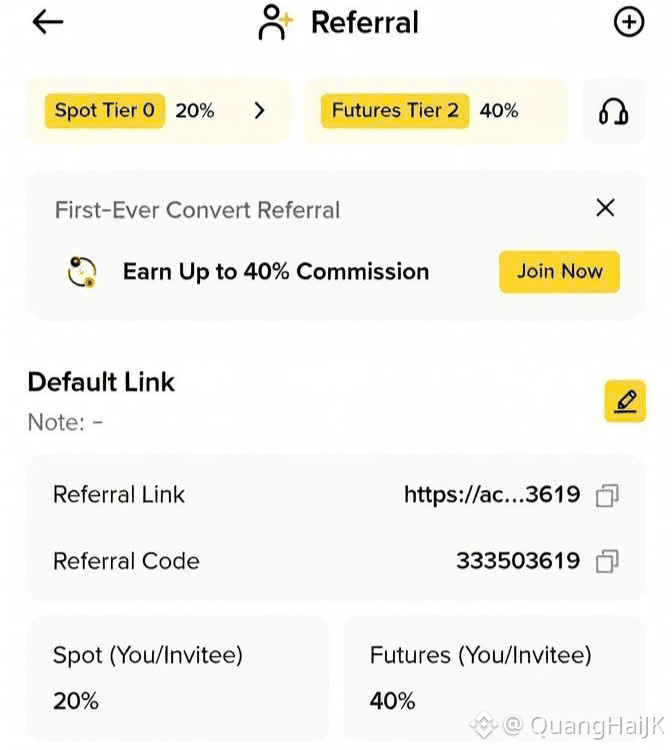Go back using the arrow icon

48,22
